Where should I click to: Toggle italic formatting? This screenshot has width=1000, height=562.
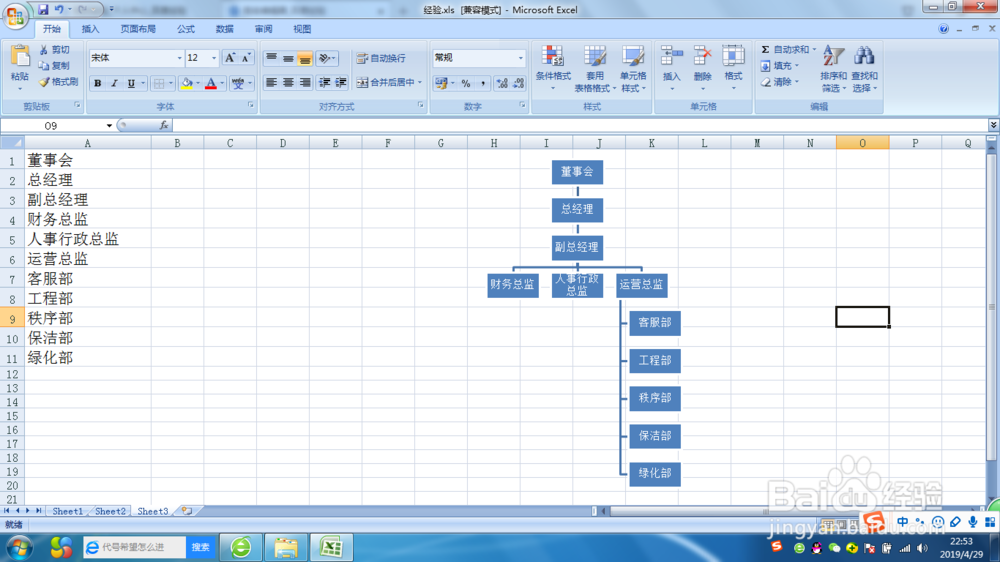pos(114,83)
